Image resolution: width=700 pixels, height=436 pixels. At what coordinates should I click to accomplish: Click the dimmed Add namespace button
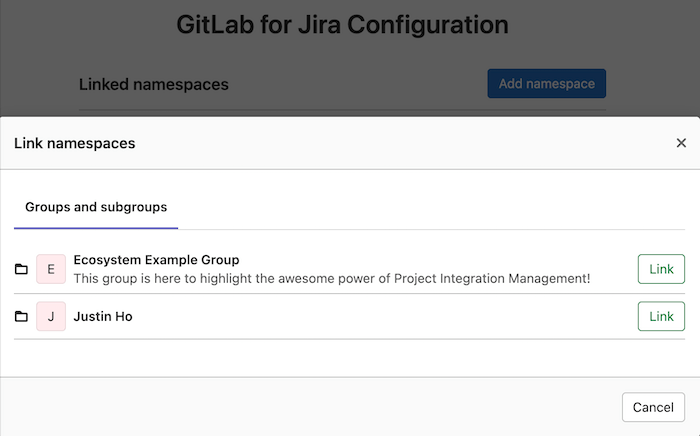(x=546, y=84)
